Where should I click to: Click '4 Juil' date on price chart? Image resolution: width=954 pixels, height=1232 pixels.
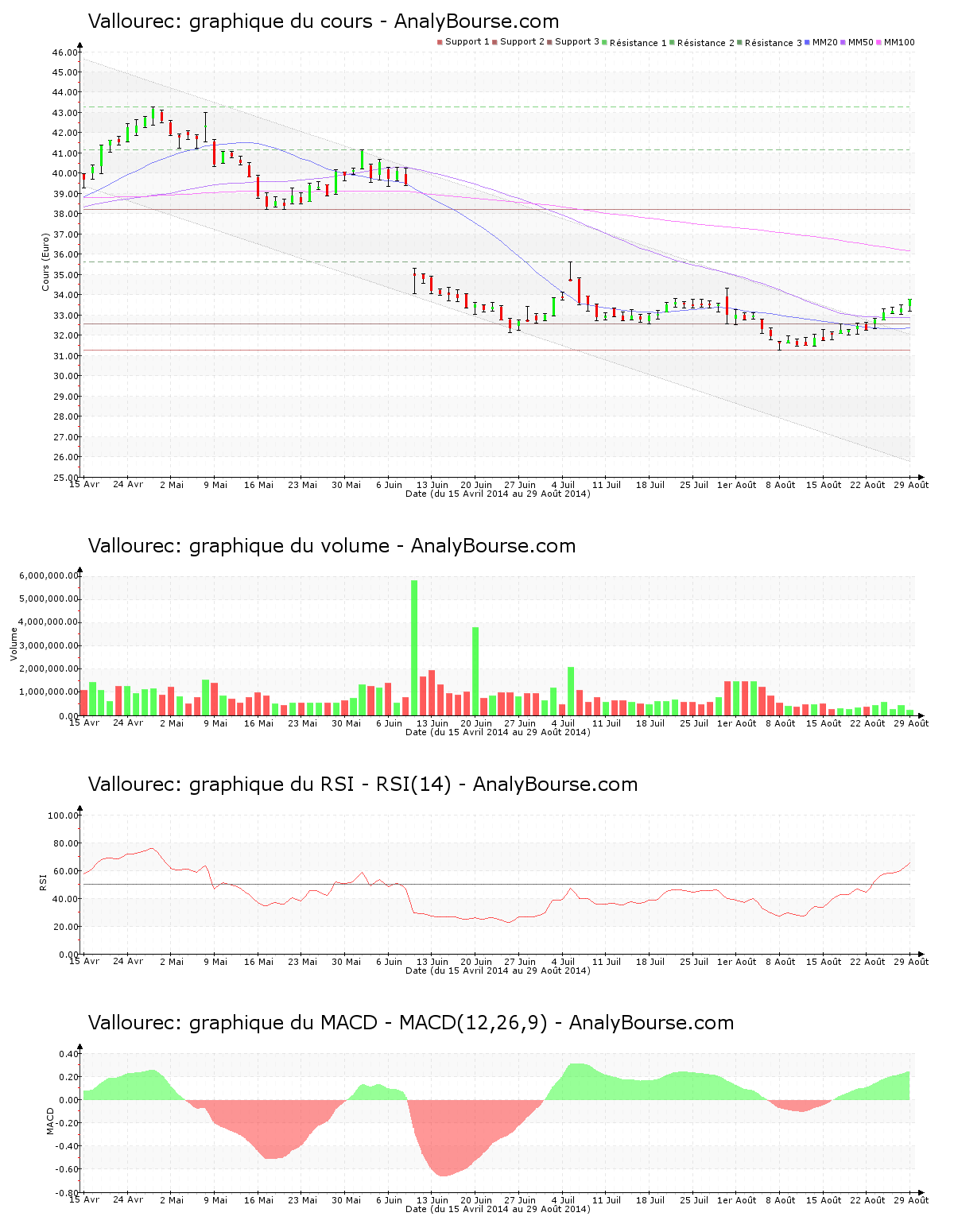563,485
